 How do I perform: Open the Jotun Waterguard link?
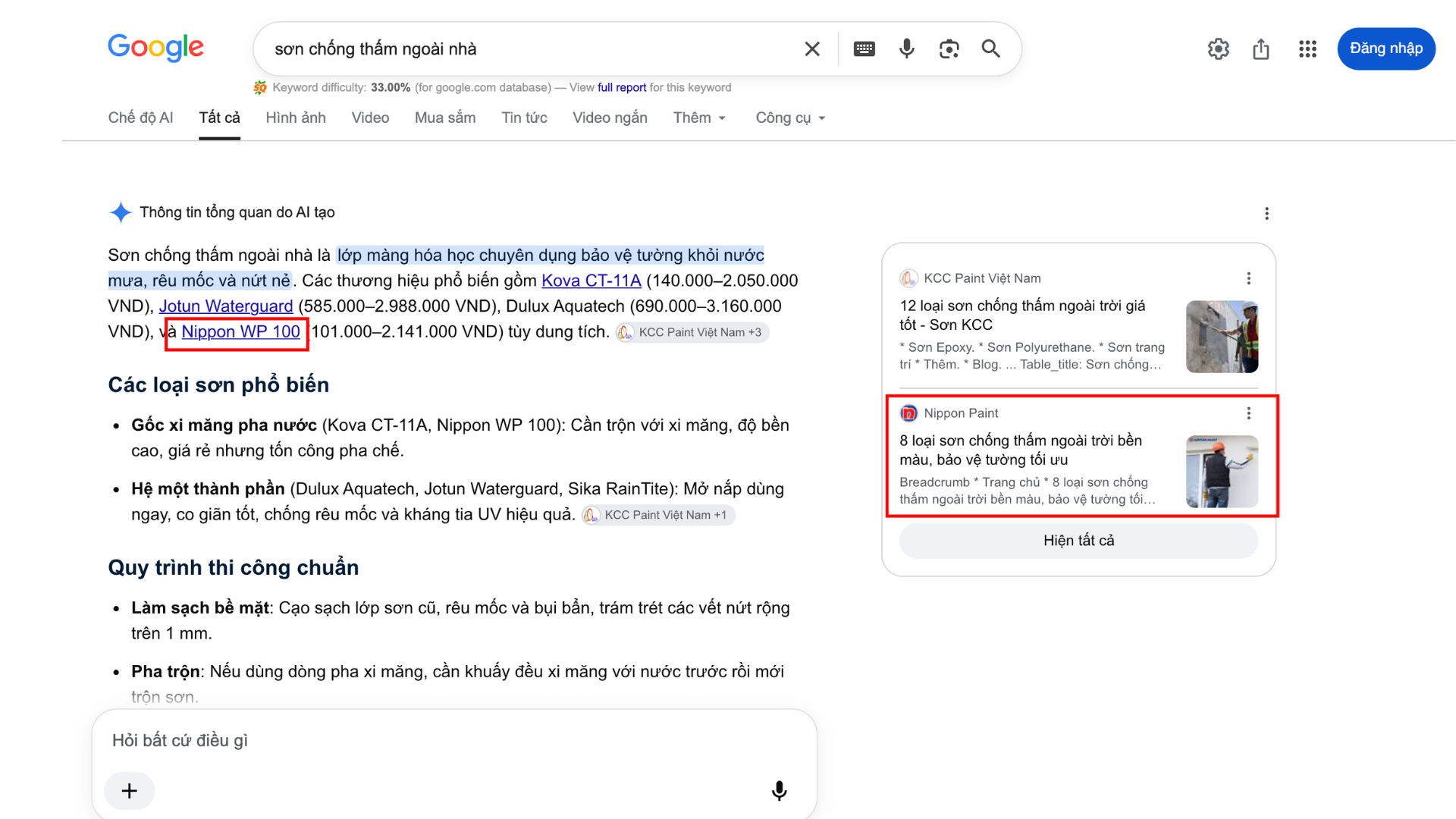point(226,306)
